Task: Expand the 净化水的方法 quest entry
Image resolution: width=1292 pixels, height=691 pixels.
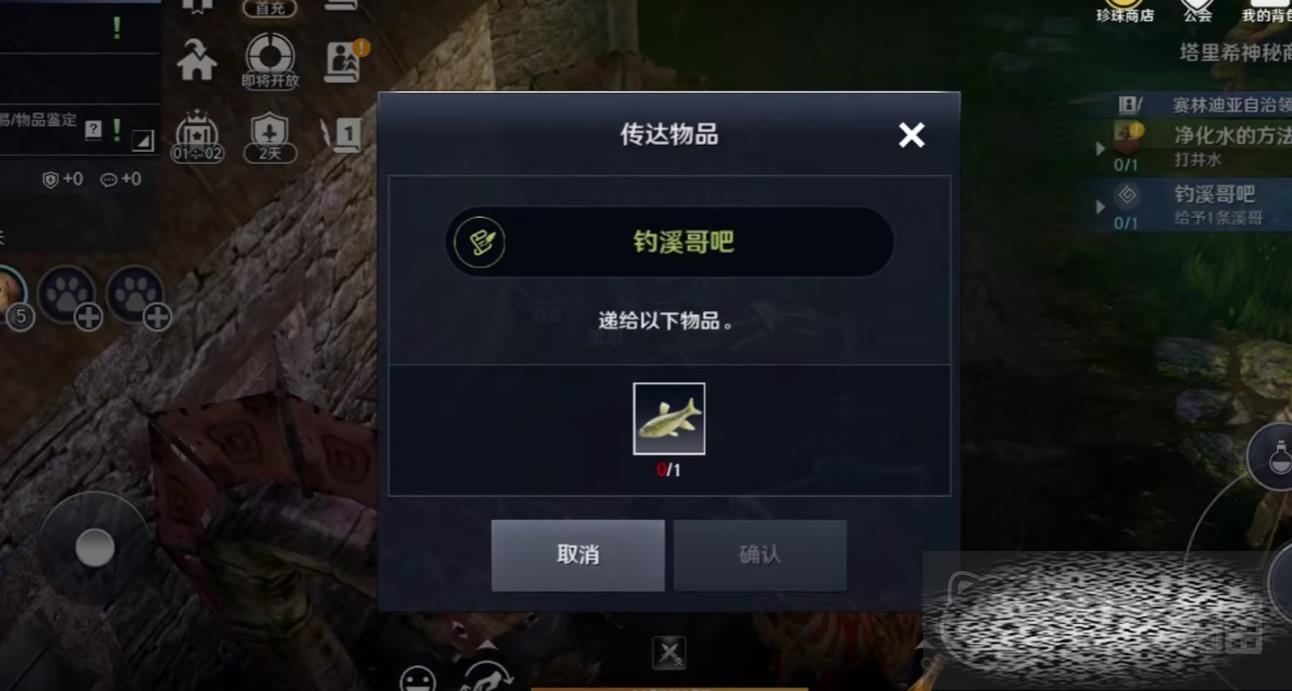Action: pyautogui.click(x=1101, y=148)
